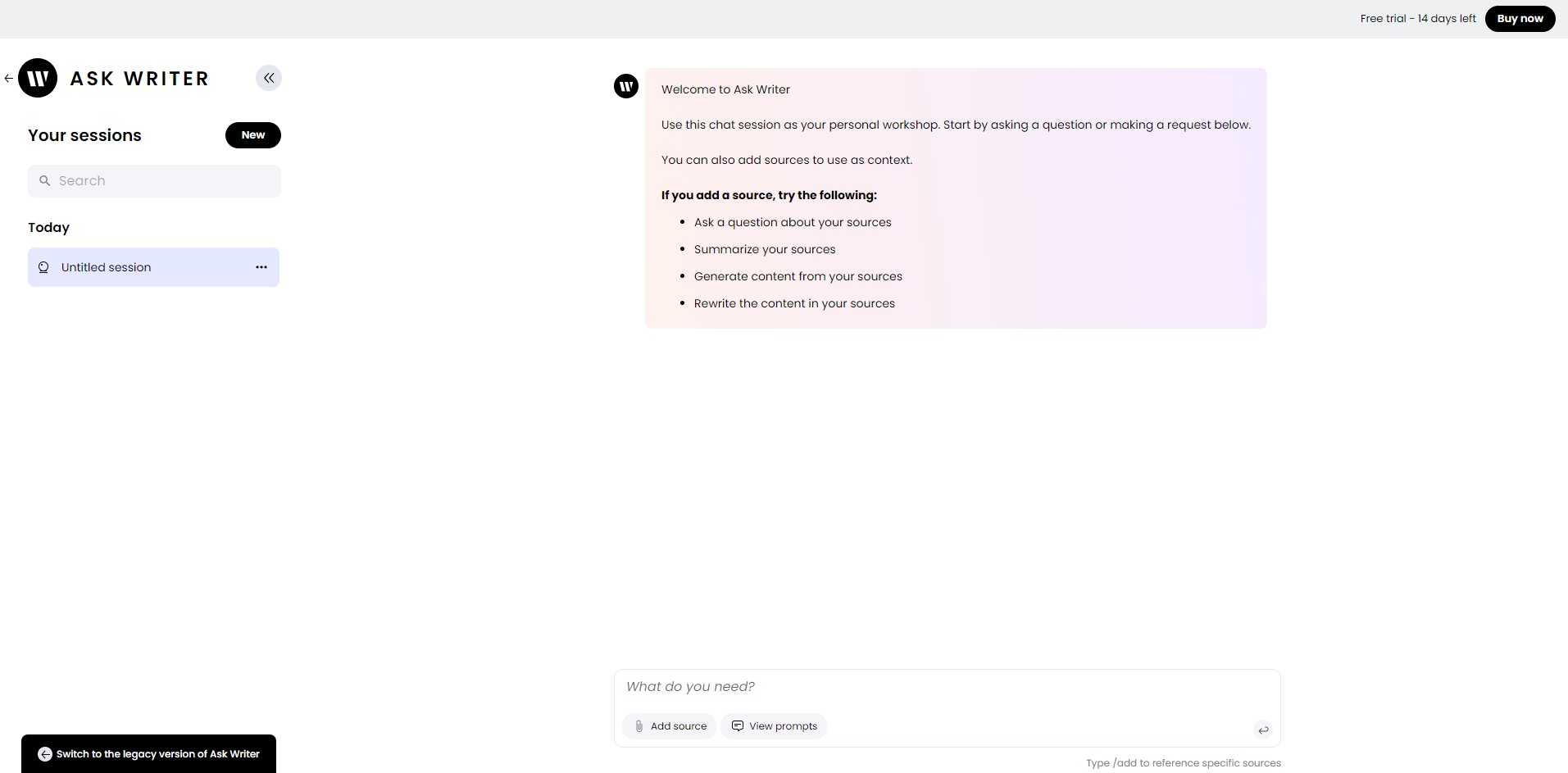
Task: Open the Untitled session
Action: [153, 267]
